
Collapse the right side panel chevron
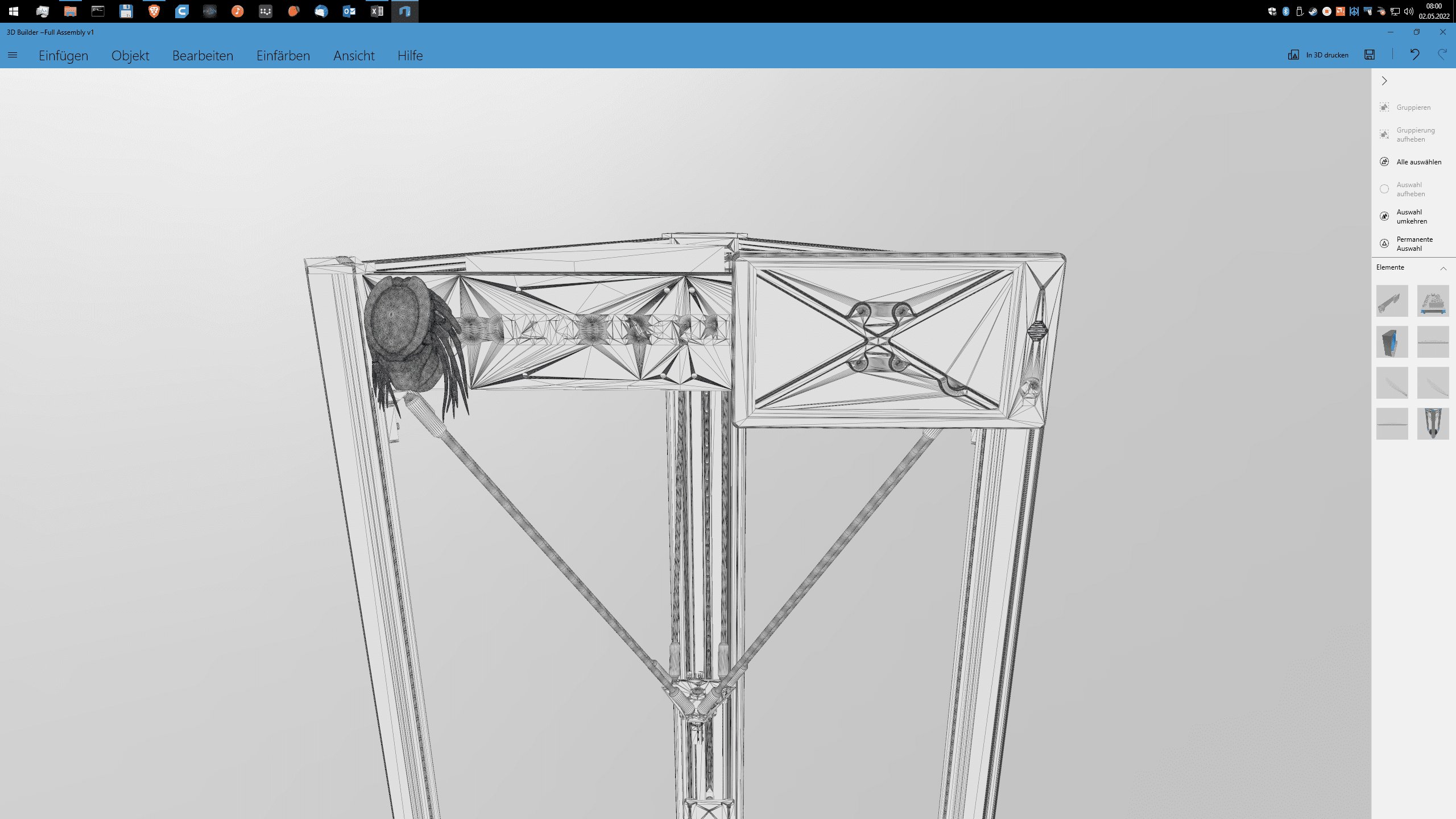[x=1384, y=81]
